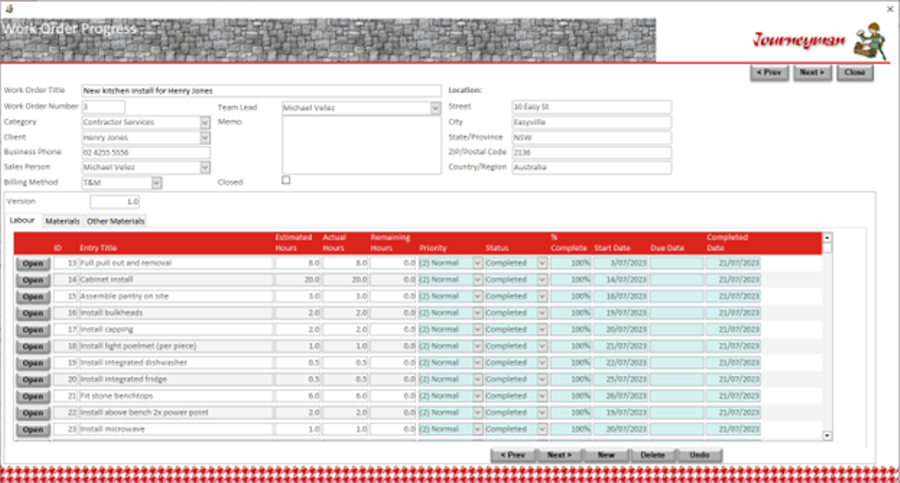Click the bottom < Prev record button
900x483 pixels.
tap(513, 455)
